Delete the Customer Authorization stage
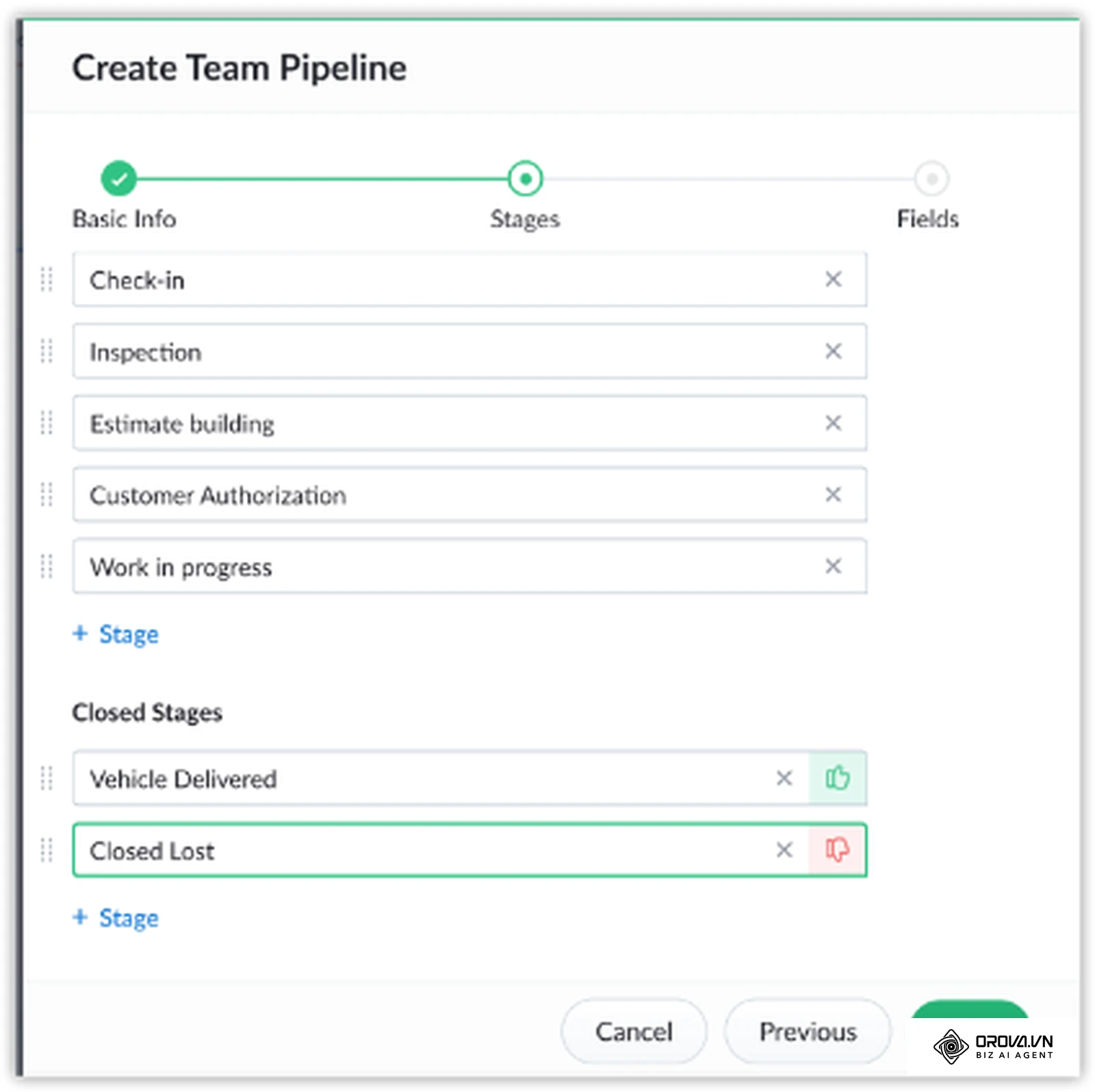 833,494
